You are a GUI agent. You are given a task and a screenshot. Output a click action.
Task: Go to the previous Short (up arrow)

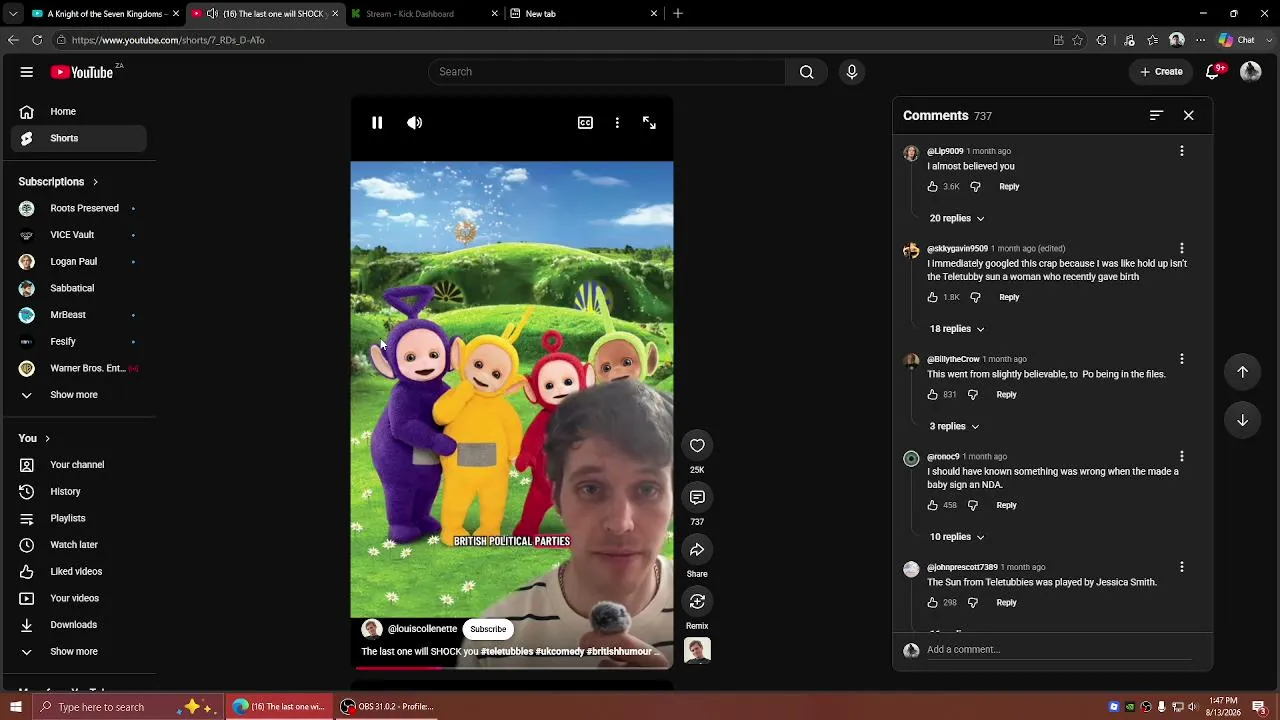click(x=1243, y=372)
